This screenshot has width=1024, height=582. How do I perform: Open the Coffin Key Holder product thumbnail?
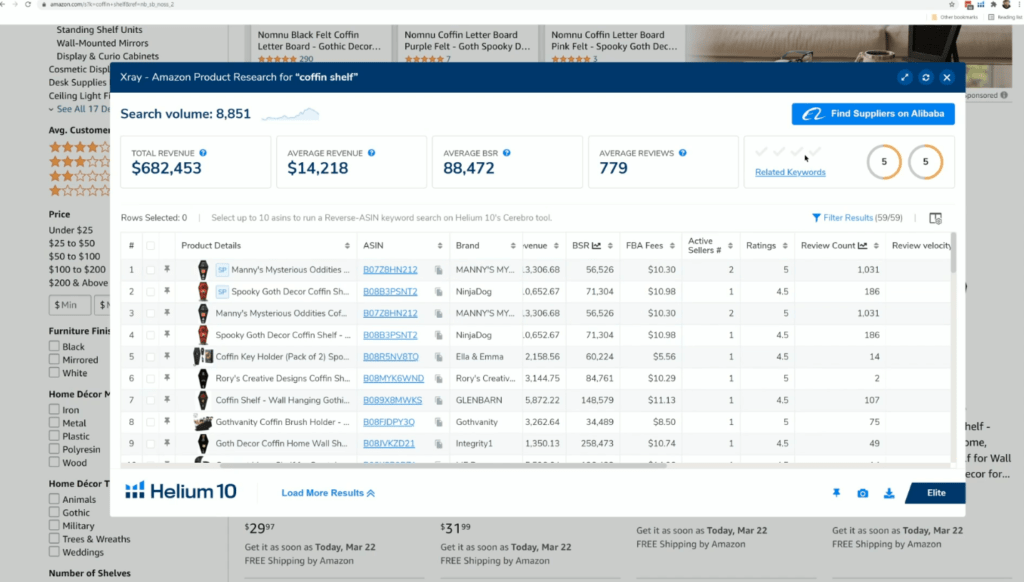coord(203,357)
